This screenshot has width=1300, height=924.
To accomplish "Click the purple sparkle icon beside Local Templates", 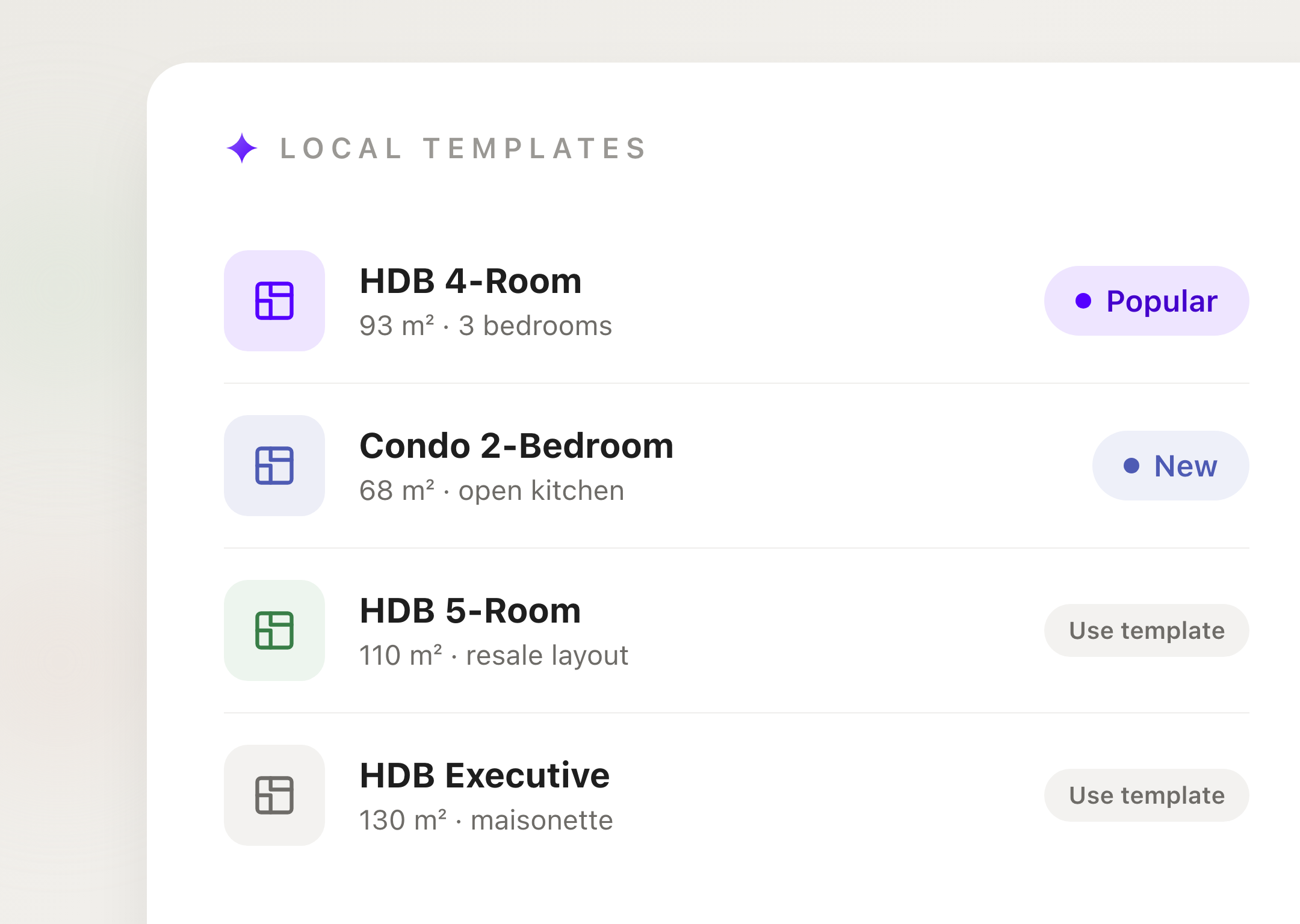I will pyautogui.click(x=242, y=148).
